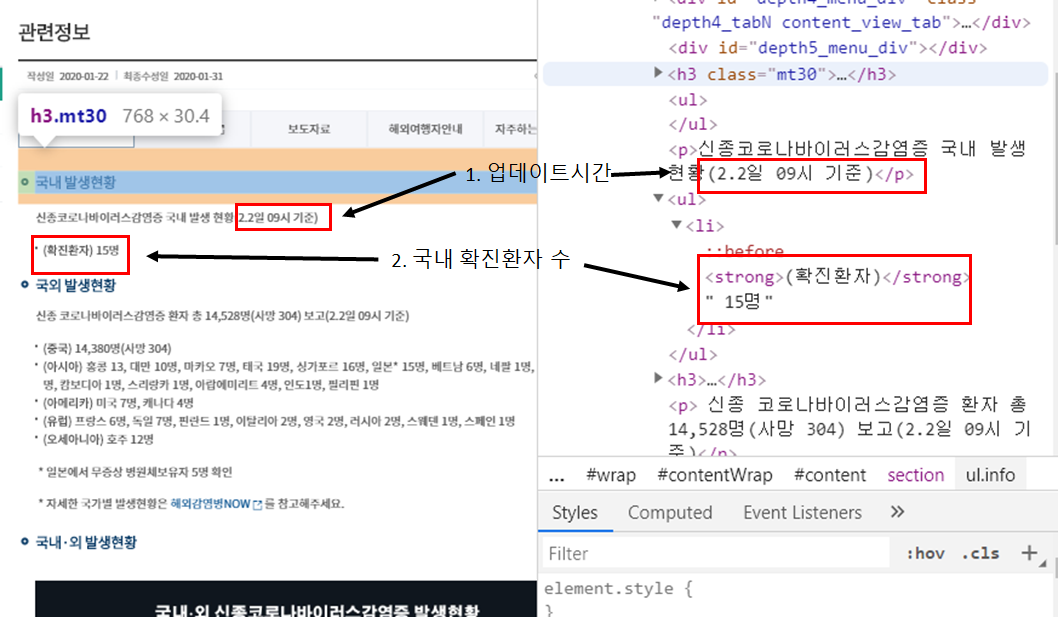Click the 국내·외 발생현황 heading
The height and width of the screenshot is (617, 1058).
pos(86,542)
